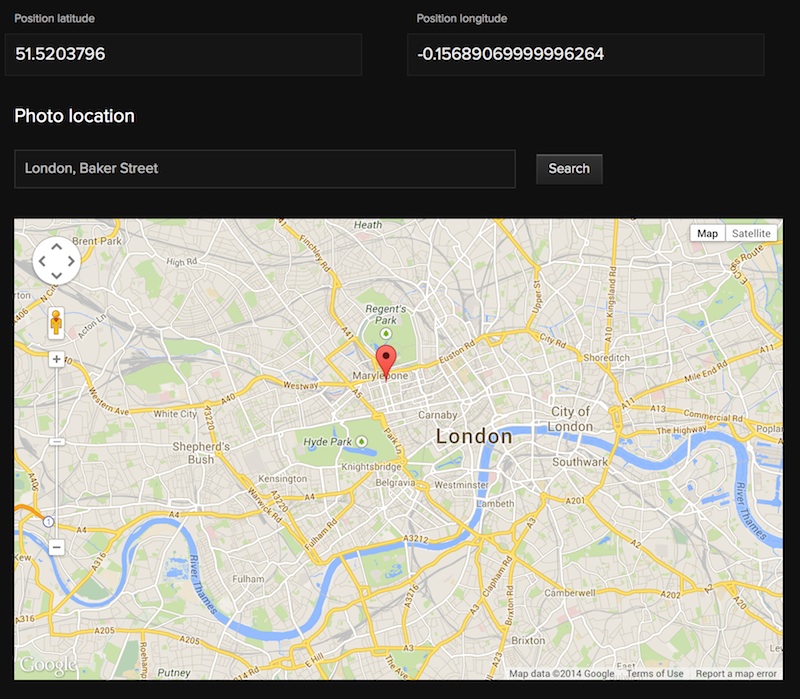
Task: Click Report a map error link
Action: [736, 673]
